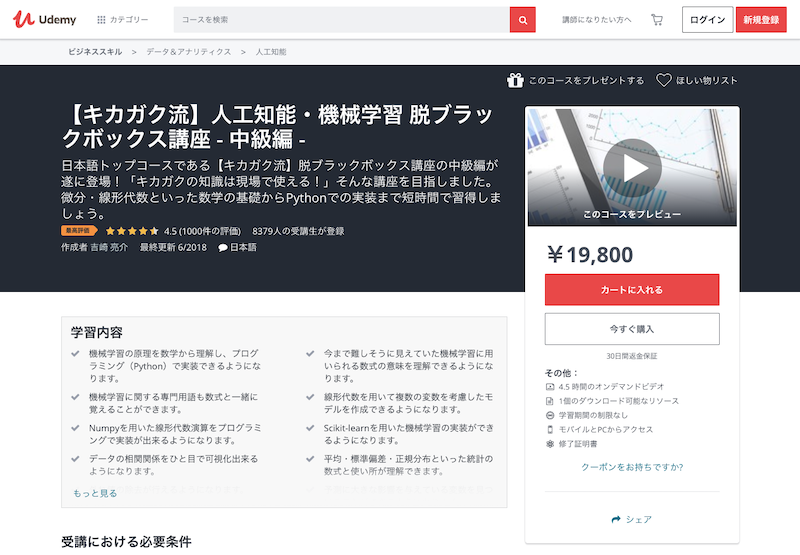Click the red search magnifier button

pyautogui.click(x=522, y=20)
